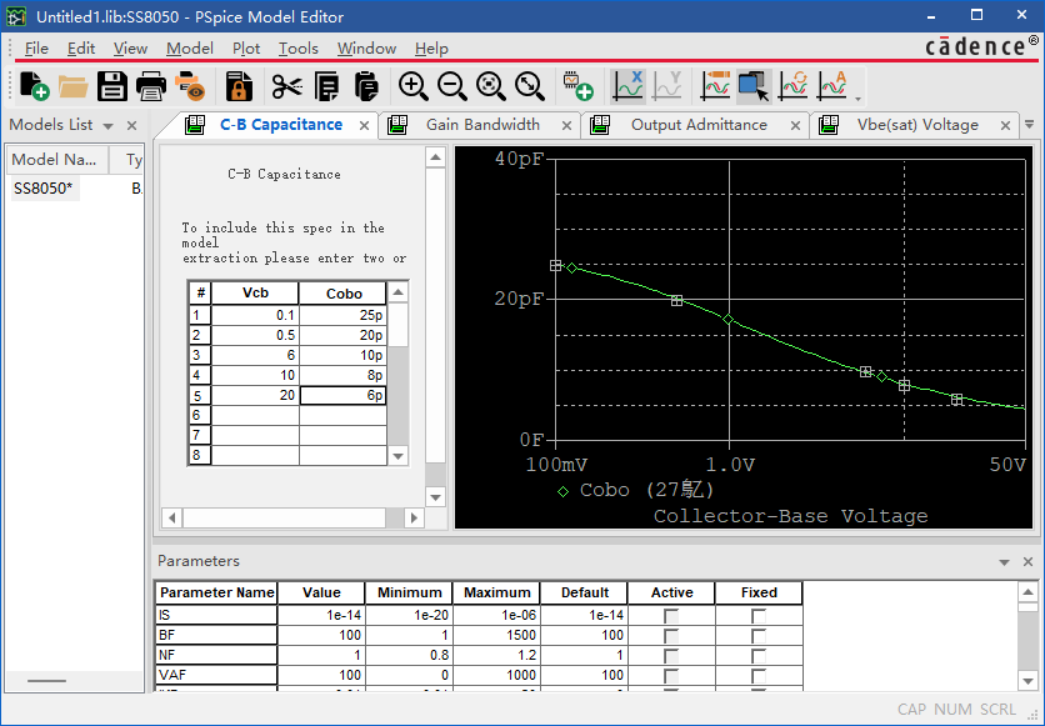Click the extract parameters 'A' graph icon
The width and height of the screenshot is (1045, 726).
pyautogui.click(x=832, y=86)
